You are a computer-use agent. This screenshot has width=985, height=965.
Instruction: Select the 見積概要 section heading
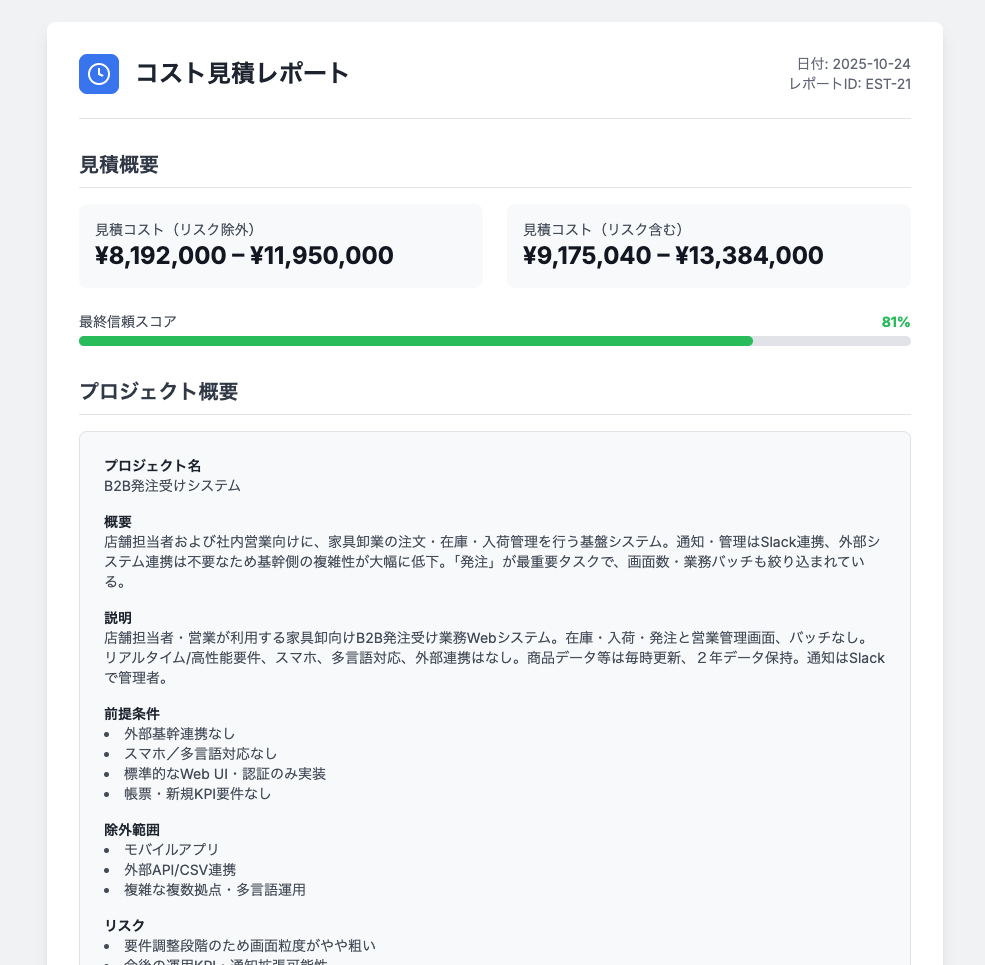[x=119, y=165]
